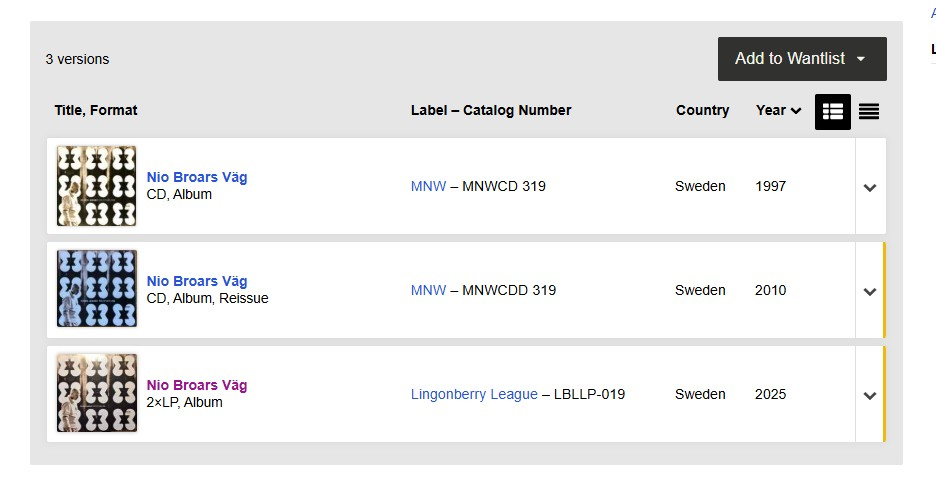Open the Add to Wantlist dropdown
The height and width of the screenshot is (478, 936).
(x=802, y=59)
